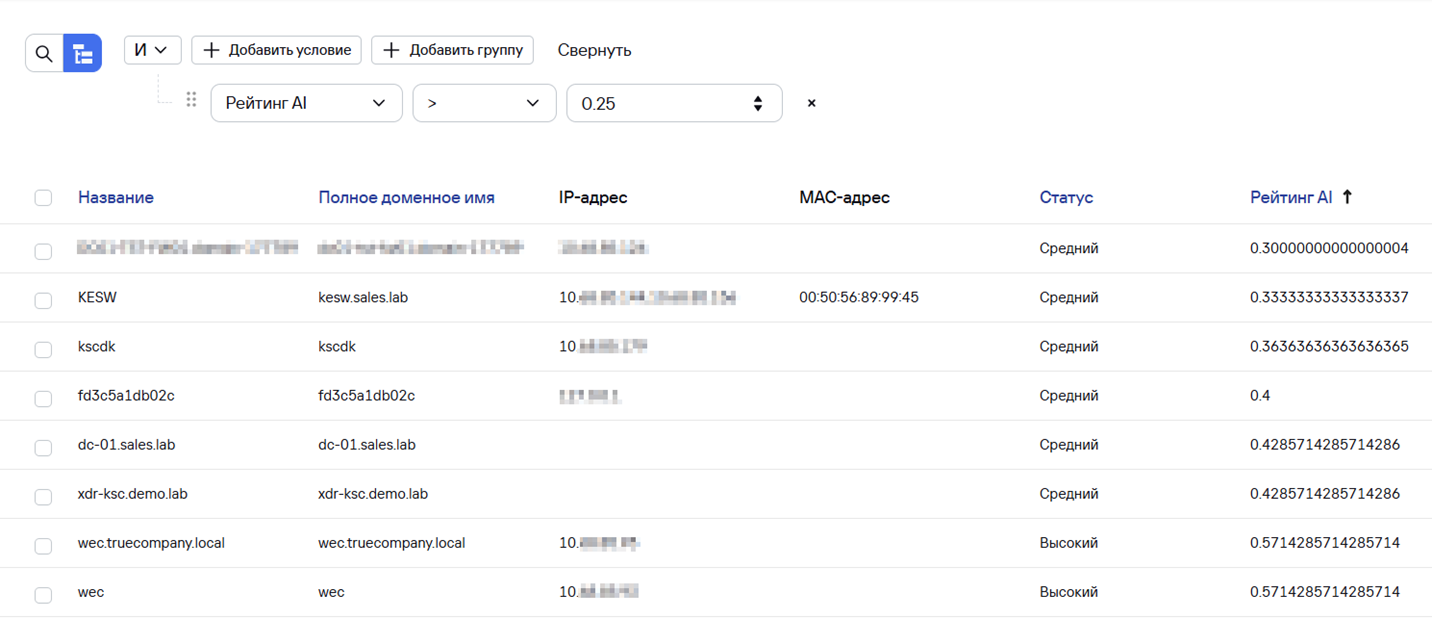Screen dimensions: 1432x619
Task: Toggle checkbox next to dc-01.sales.lab
Action: (43, 447)
